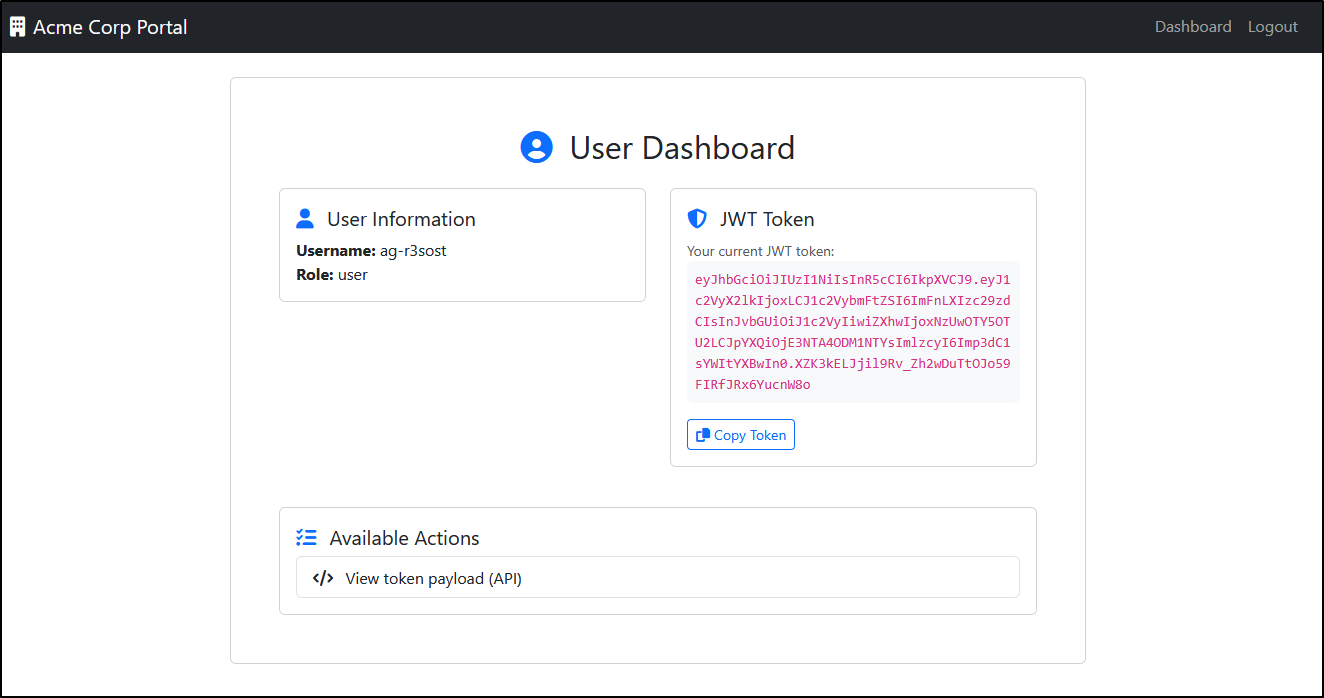Click the username value ag-r3sost

pos(413,251)
